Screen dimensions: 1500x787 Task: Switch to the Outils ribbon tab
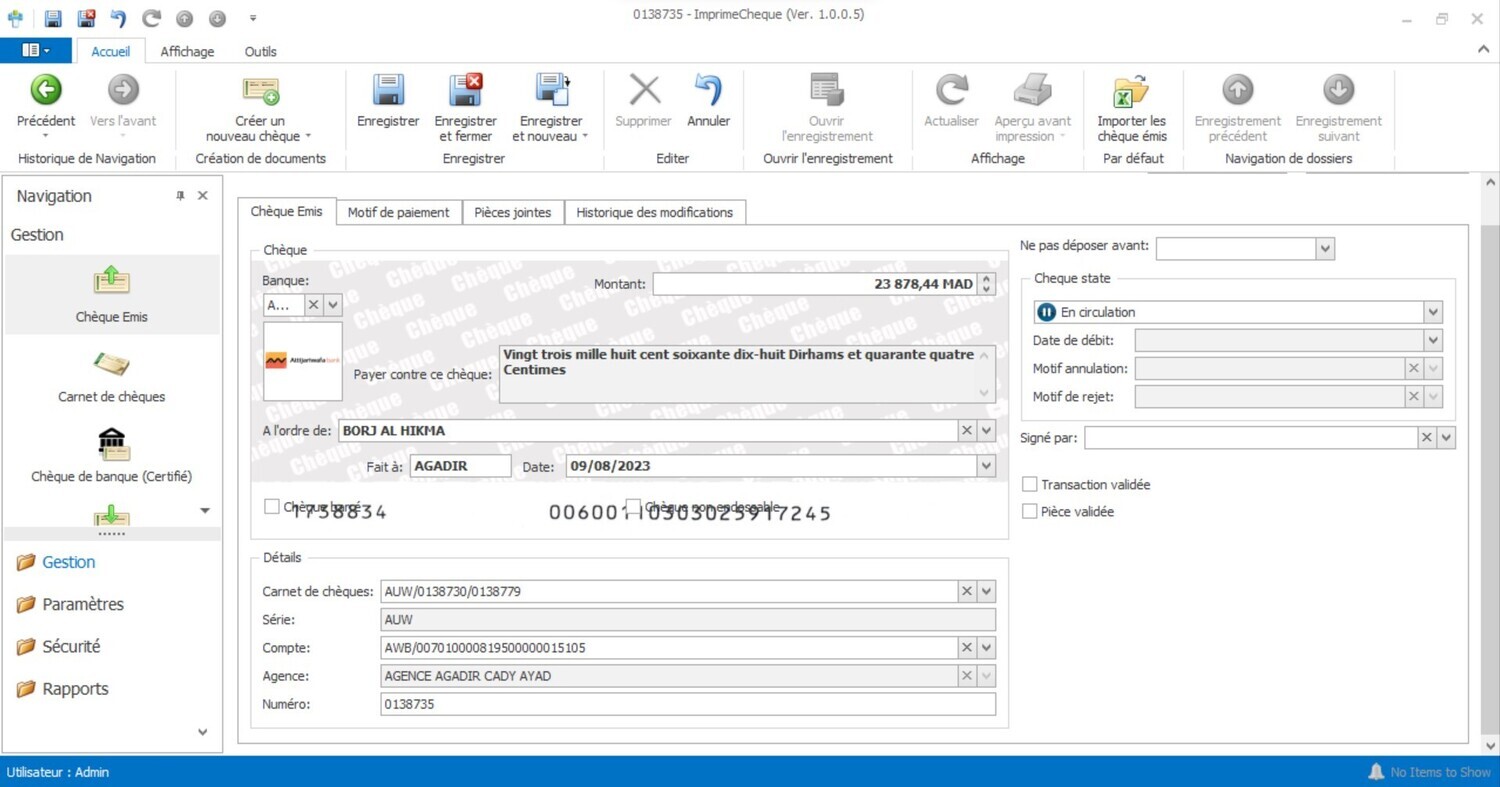pyautogui.click(x=260, y=51)
